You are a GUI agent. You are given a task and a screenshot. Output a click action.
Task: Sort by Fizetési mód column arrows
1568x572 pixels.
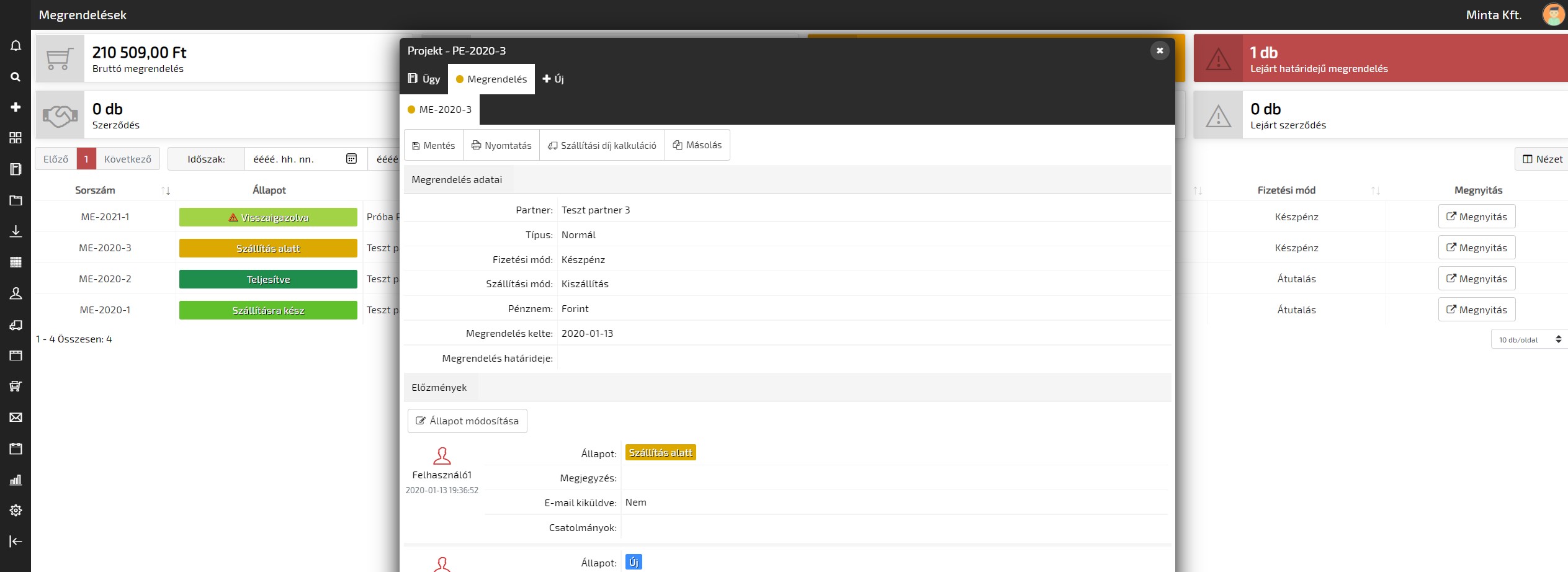pos(1375,190)
